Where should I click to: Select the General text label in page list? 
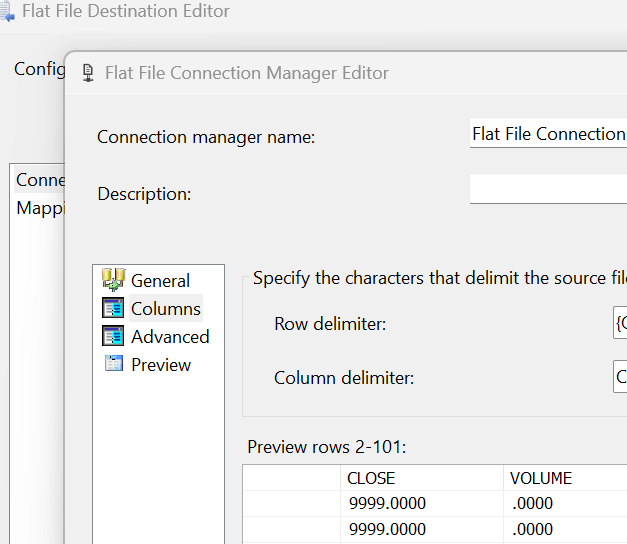coord(160,281)
